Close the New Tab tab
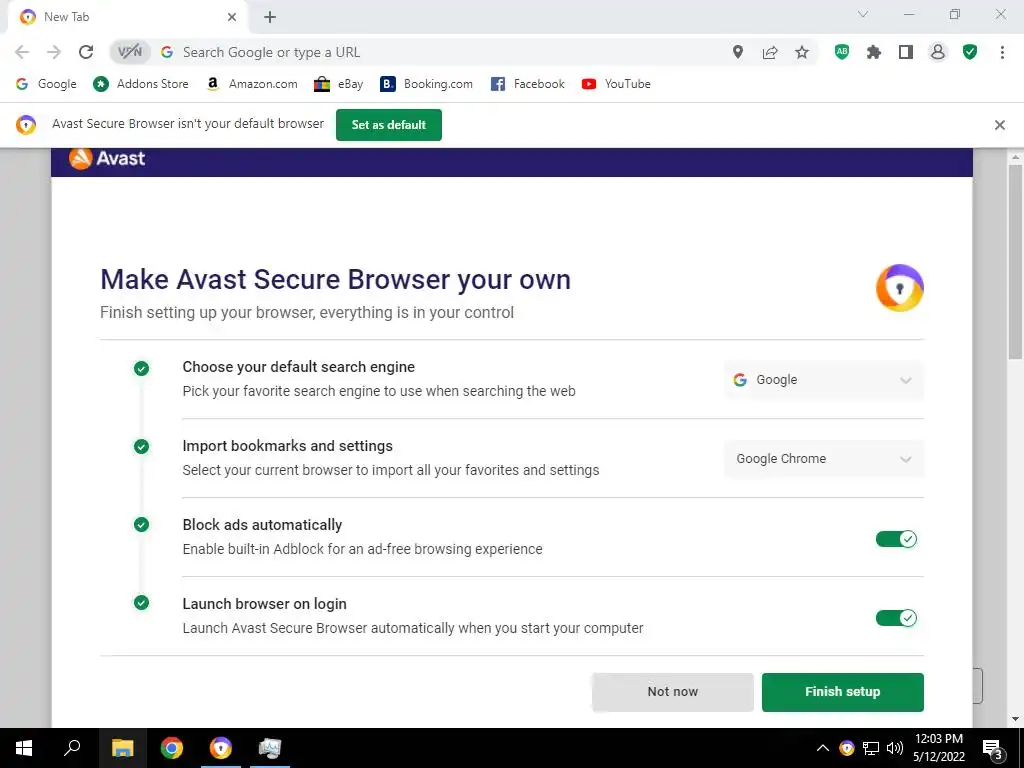 pyautogui.click(x=232, y=17)
